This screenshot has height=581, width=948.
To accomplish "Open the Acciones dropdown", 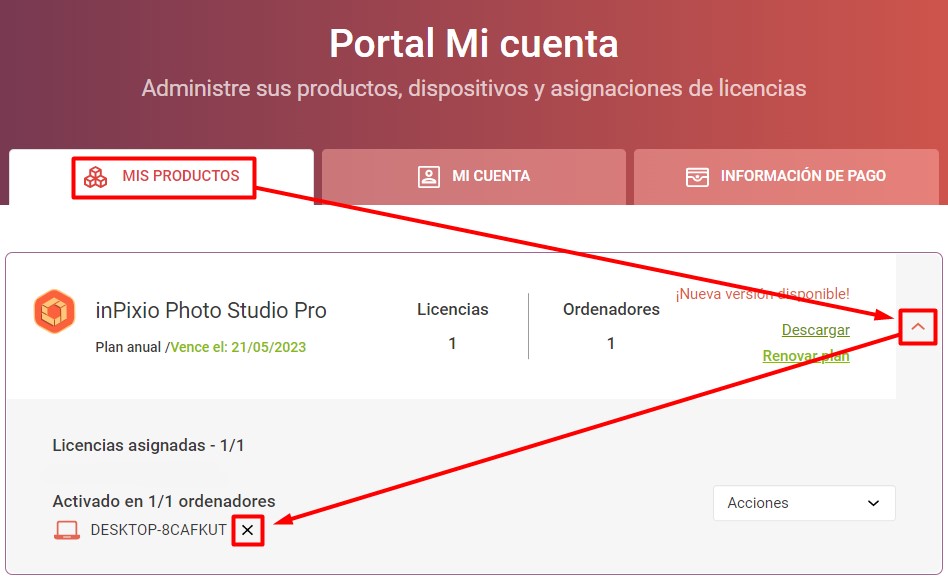I will pos(804,503).
